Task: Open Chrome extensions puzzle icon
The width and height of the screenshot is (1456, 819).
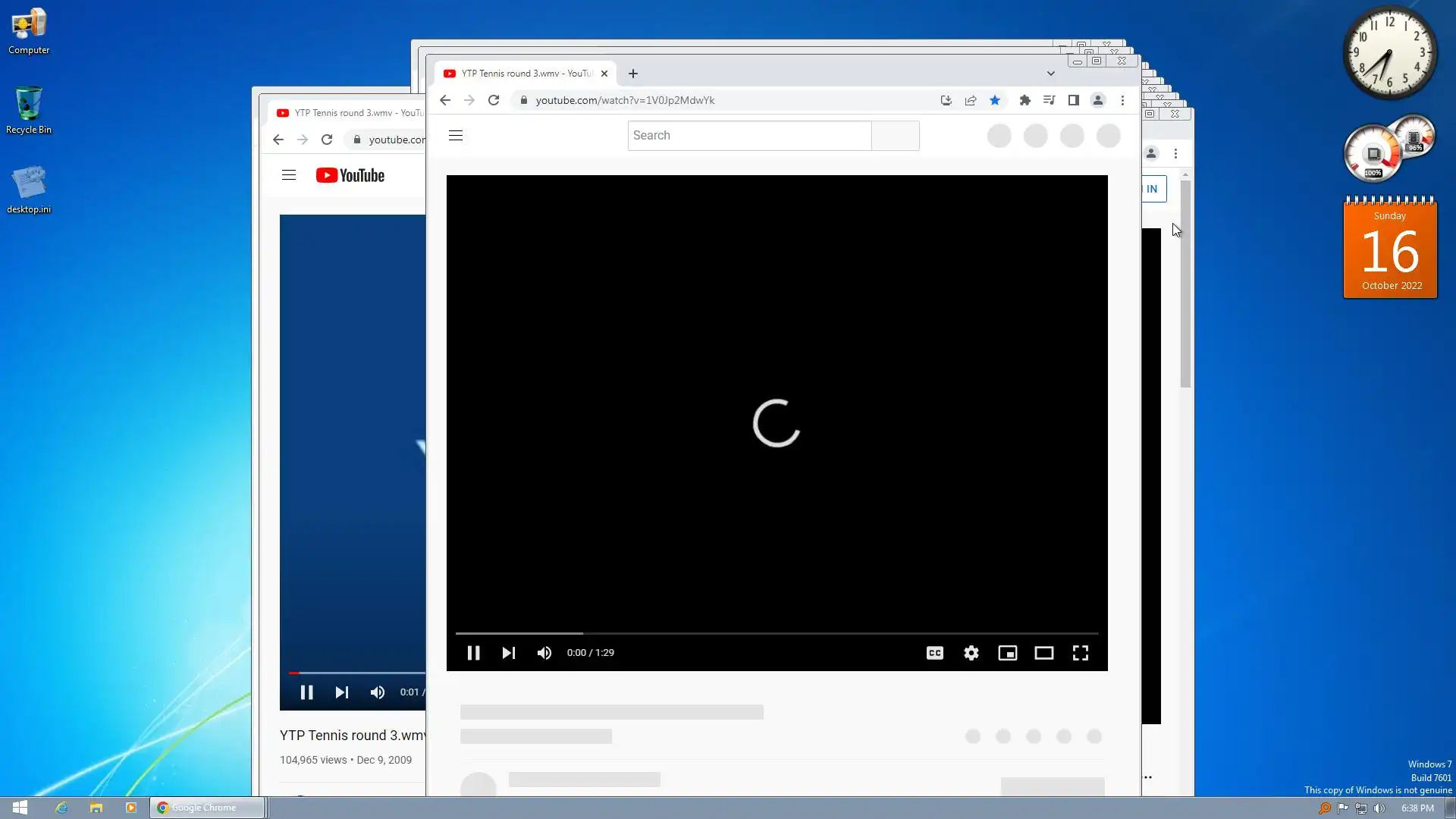Action: coord(1025,100)
